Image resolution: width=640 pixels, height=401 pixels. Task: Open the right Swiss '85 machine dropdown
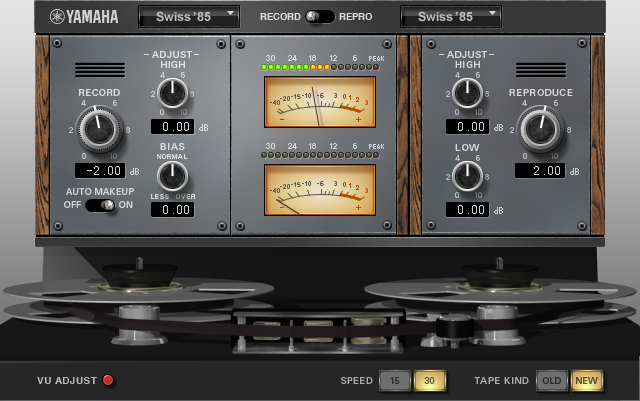[x=451, y=17]
